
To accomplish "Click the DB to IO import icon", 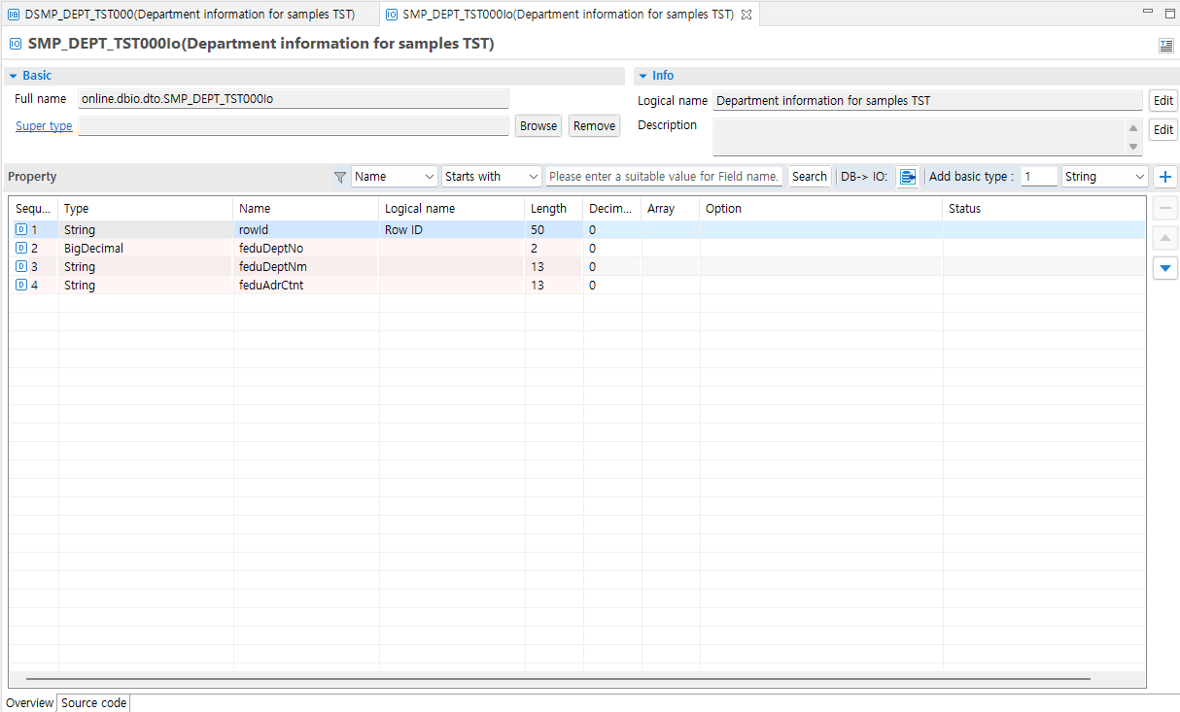I will tap(907, 177).
